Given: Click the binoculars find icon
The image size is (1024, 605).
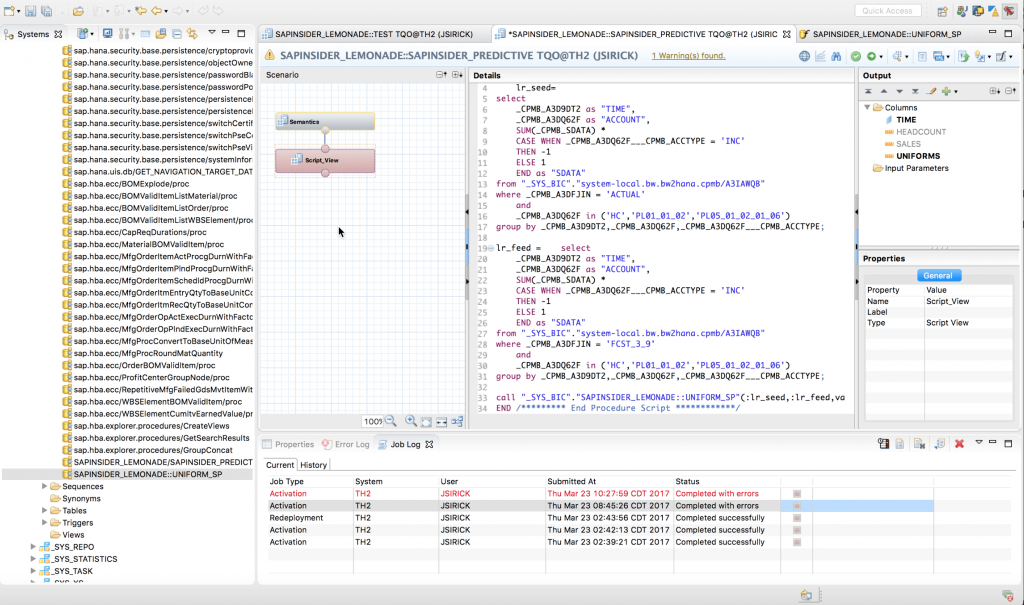Looking at the screenshot, I should coord(837,56).
